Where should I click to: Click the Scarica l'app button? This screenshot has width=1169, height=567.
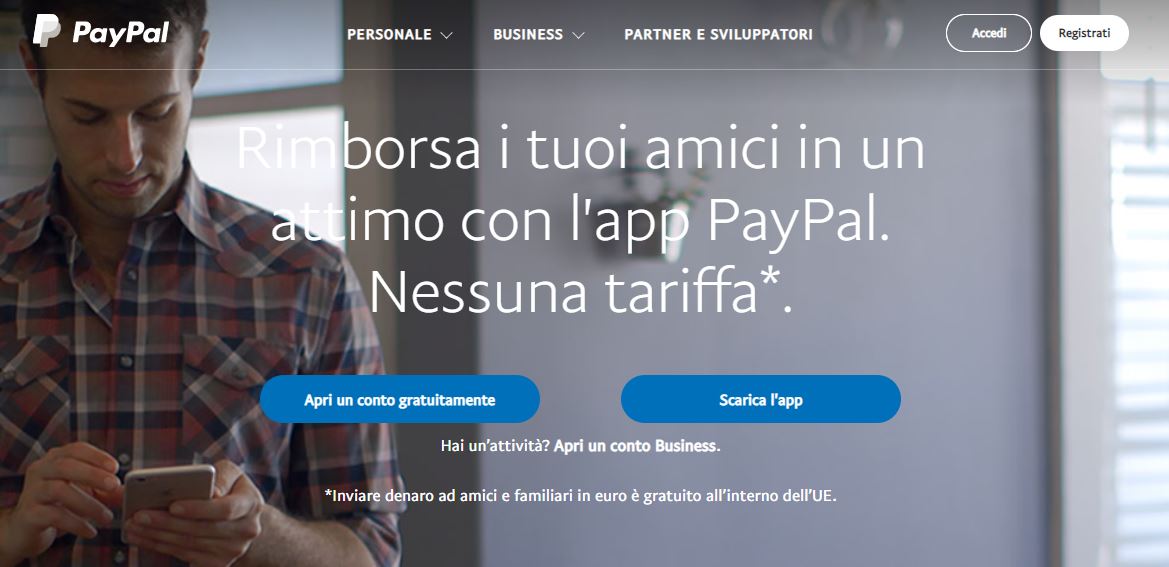tap(760, 399)
